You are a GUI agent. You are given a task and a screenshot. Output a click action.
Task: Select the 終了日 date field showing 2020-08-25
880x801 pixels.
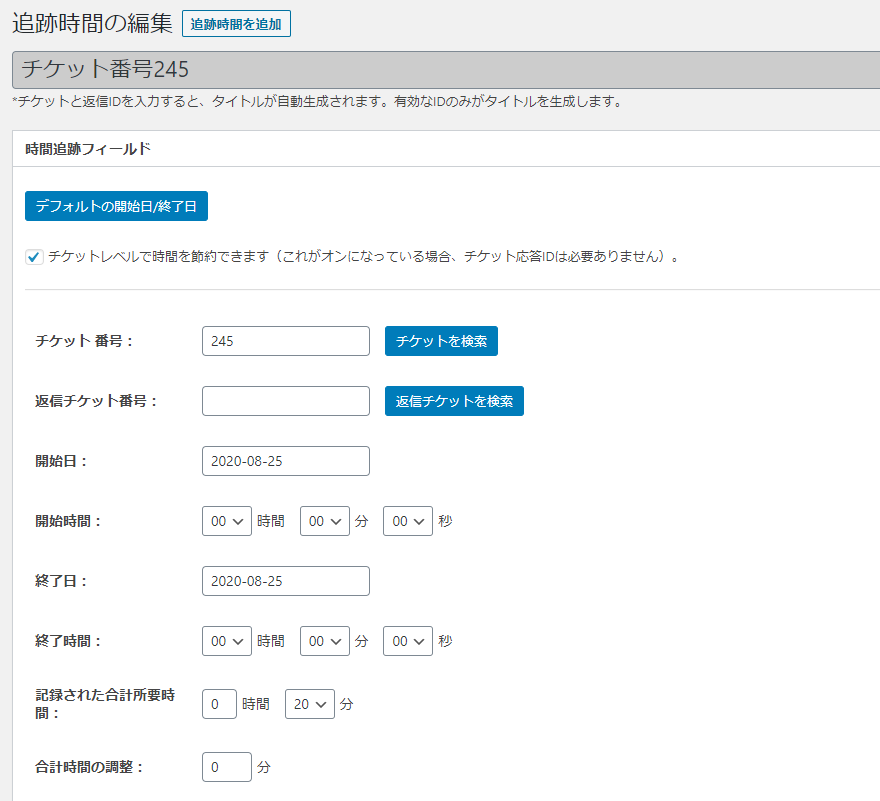tap(285, 580)
